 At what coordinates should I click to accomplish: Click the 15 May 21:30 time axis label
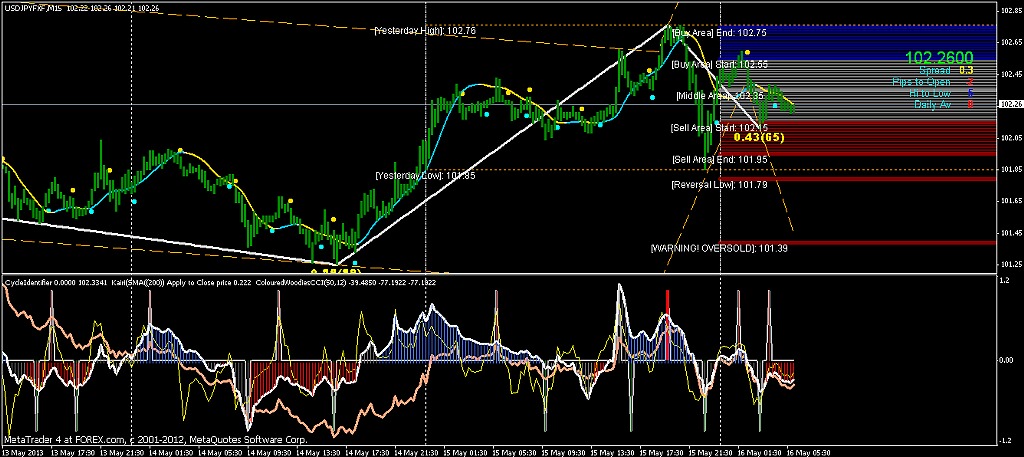click(x=712, y=452)
